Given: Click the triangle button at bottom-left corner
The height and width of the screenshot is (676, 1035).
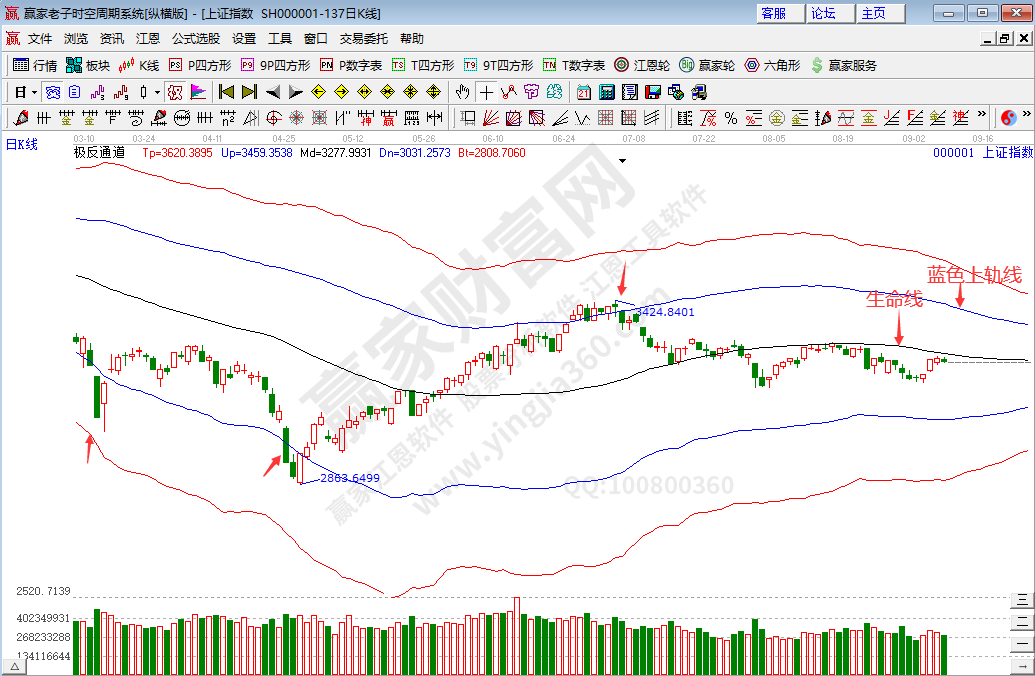Looking at the screenshot, I should [x=15, y=665].
